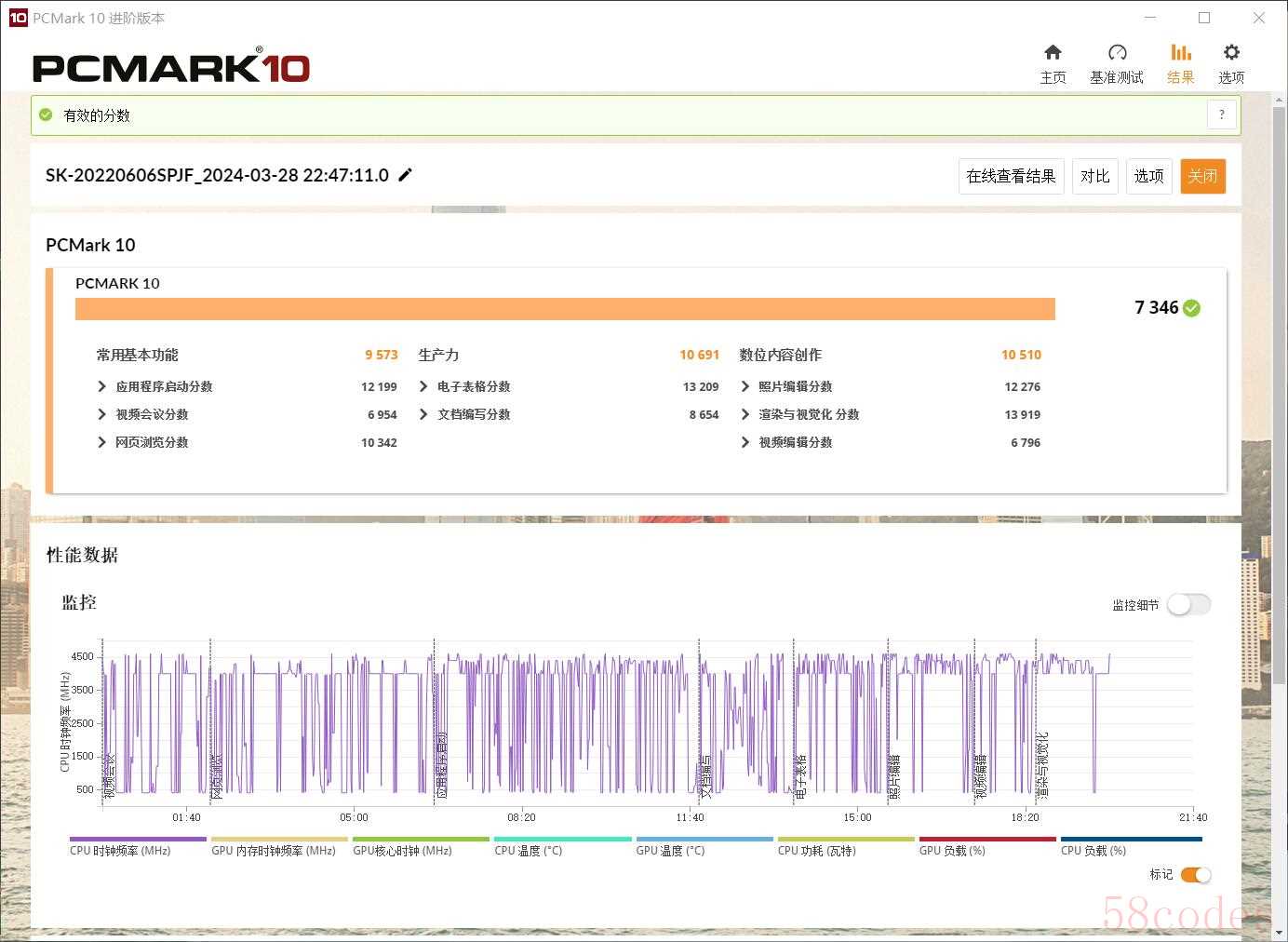The image size is (1288, 942).
Task: Click the PCMark 10 app icon in title bar
Action: [18, 18]
